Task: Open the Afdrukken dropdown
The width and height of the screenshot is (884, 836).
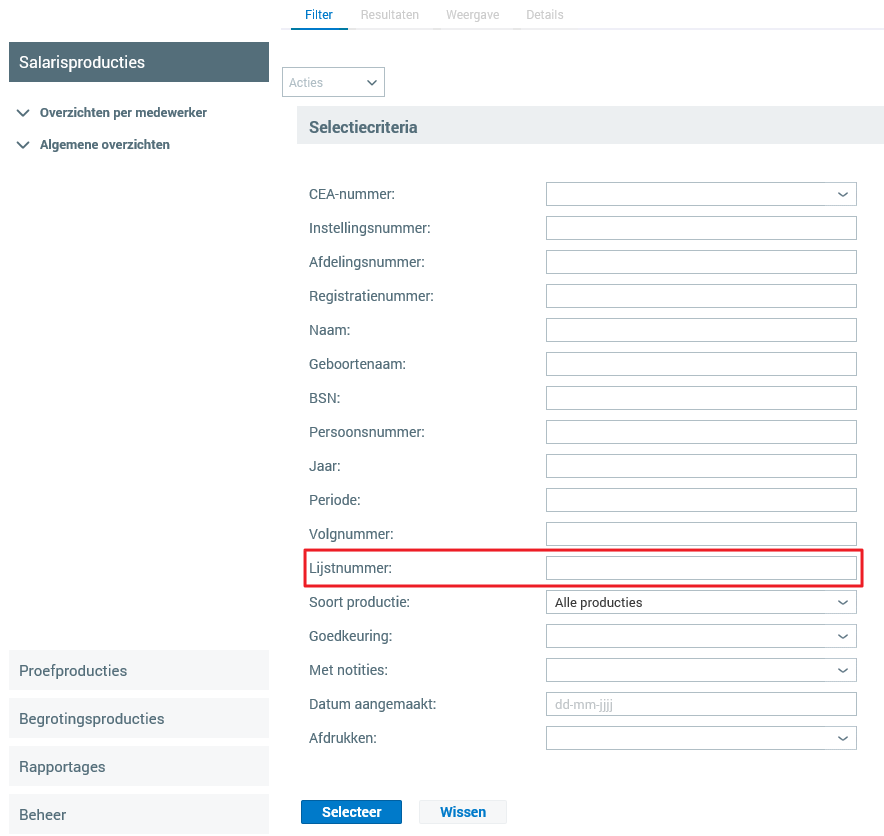Action: (701, 738)
